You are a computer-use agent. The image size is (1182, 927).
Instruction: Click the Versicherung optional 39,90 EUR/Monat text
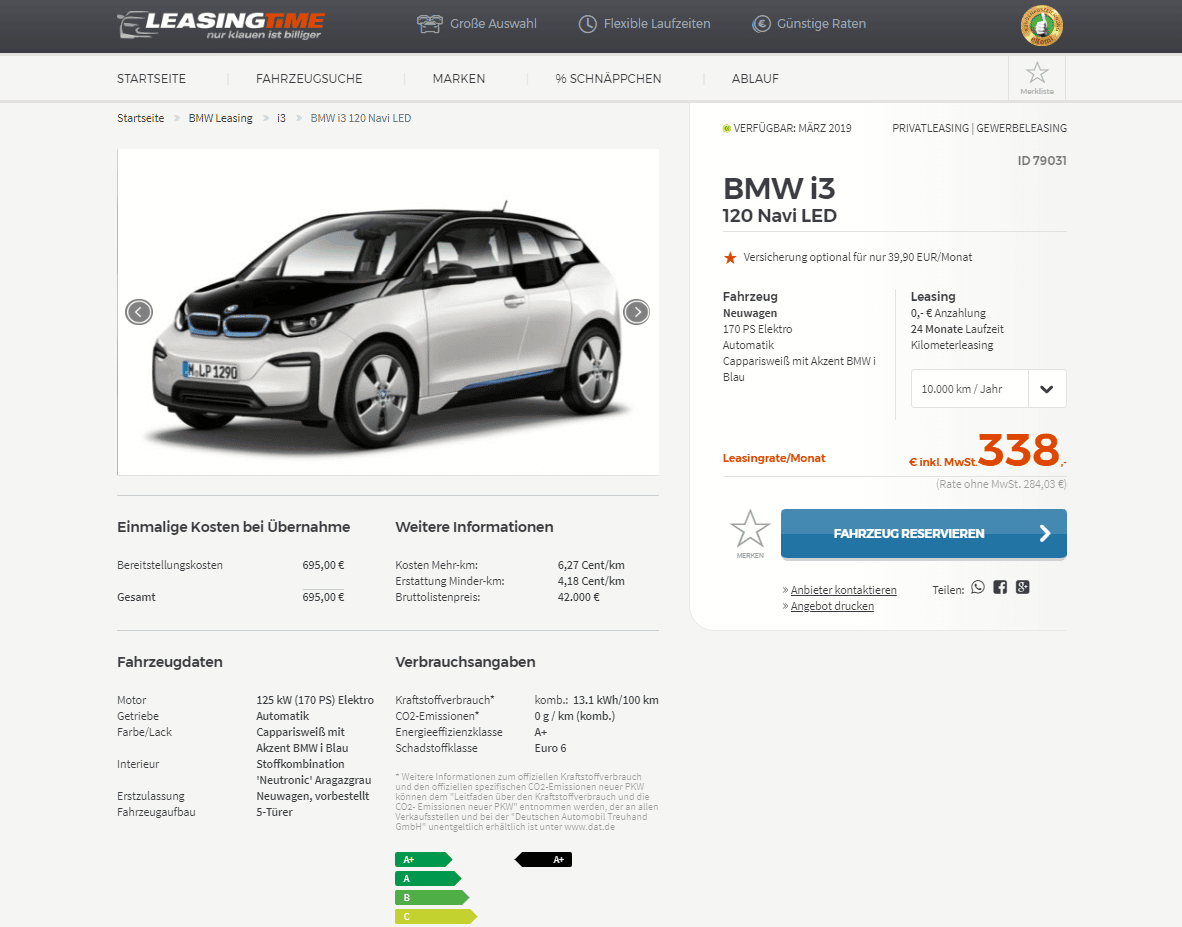(858, 257)
